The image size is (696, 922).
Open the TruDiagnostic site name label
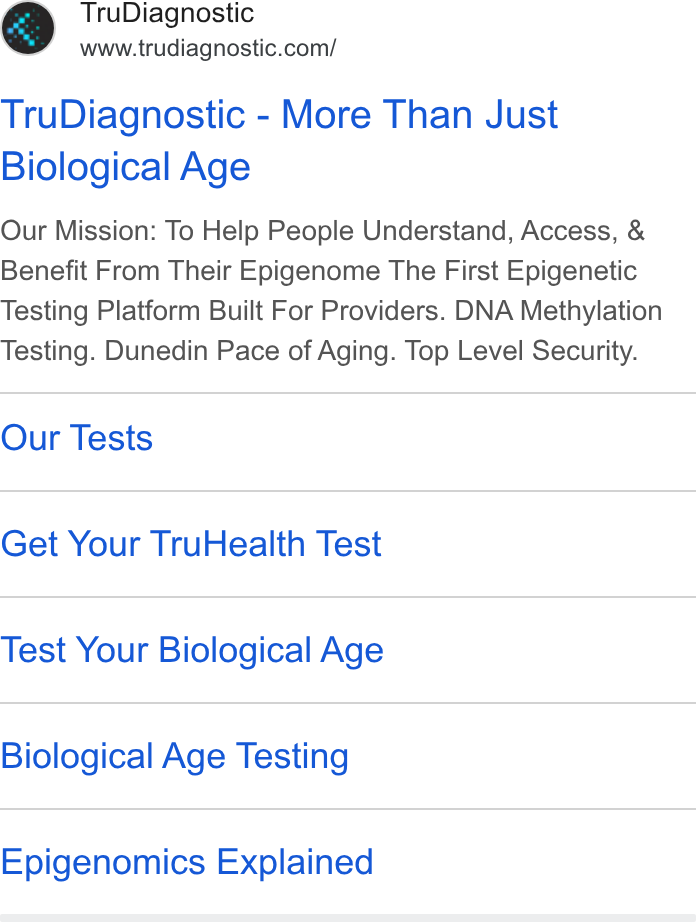click(167, 14)
